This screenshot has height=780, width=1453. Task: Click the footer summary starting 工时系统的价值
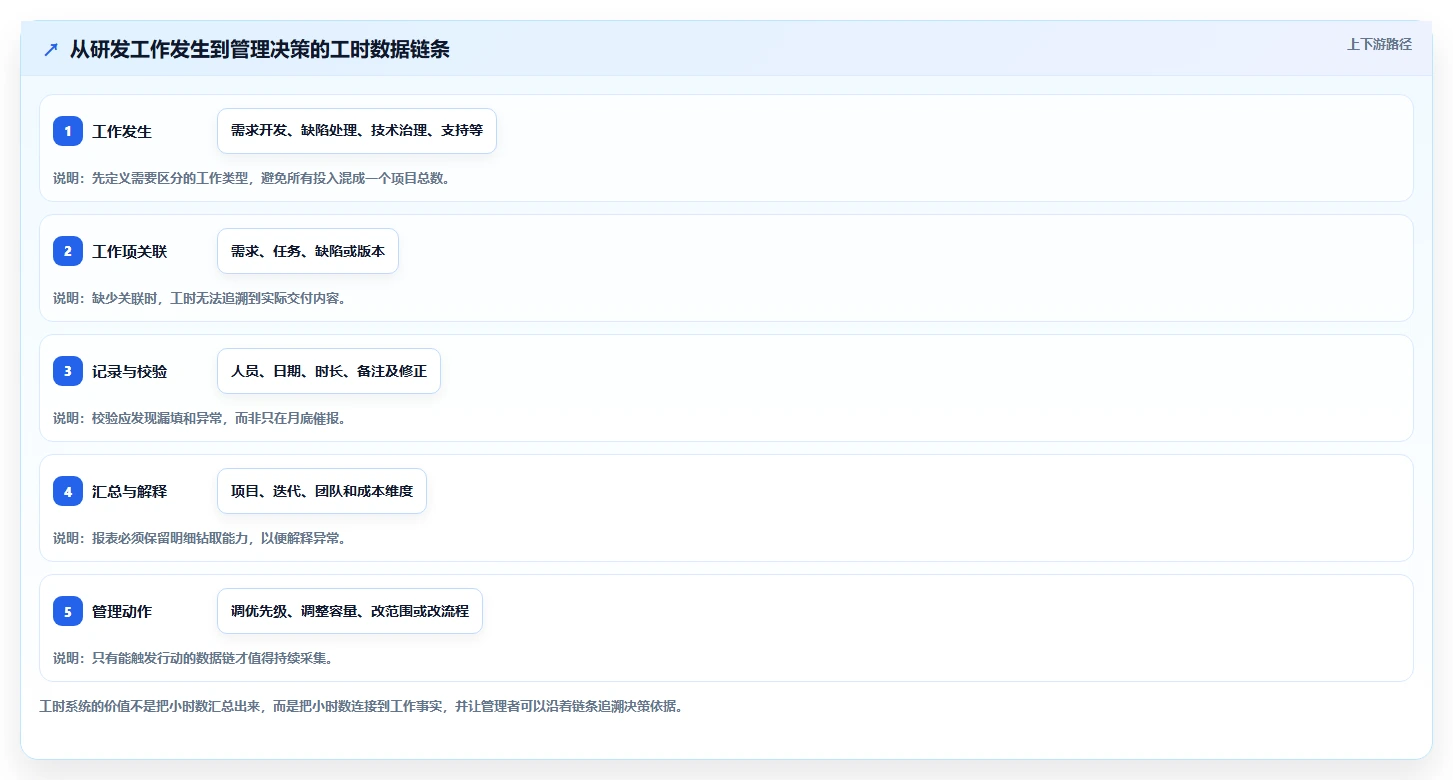point(361,706)
